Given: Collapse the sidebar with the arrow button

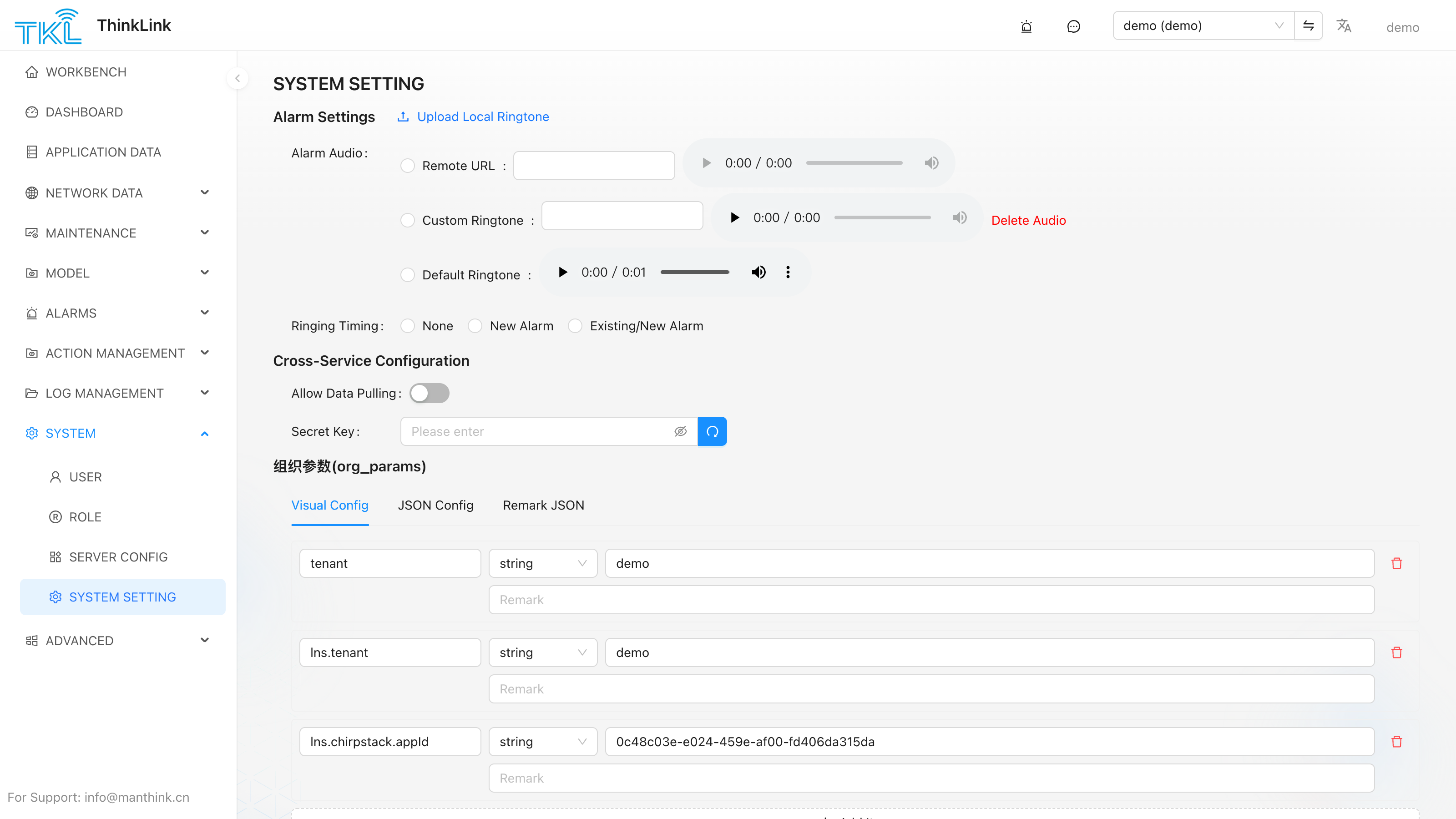Looking at the screenshot, I should pyautogui.click(x=238, y=78).
